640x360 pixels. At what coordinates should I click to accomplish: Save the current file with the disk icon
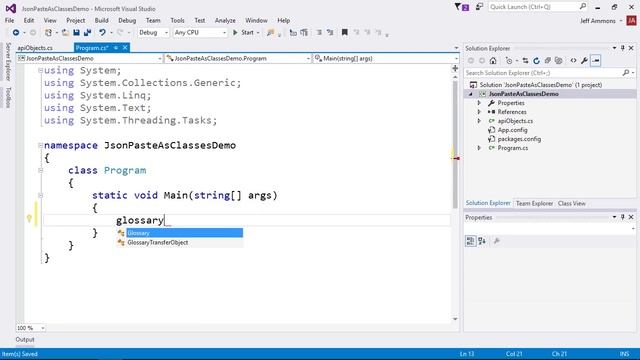click(76, 33)
